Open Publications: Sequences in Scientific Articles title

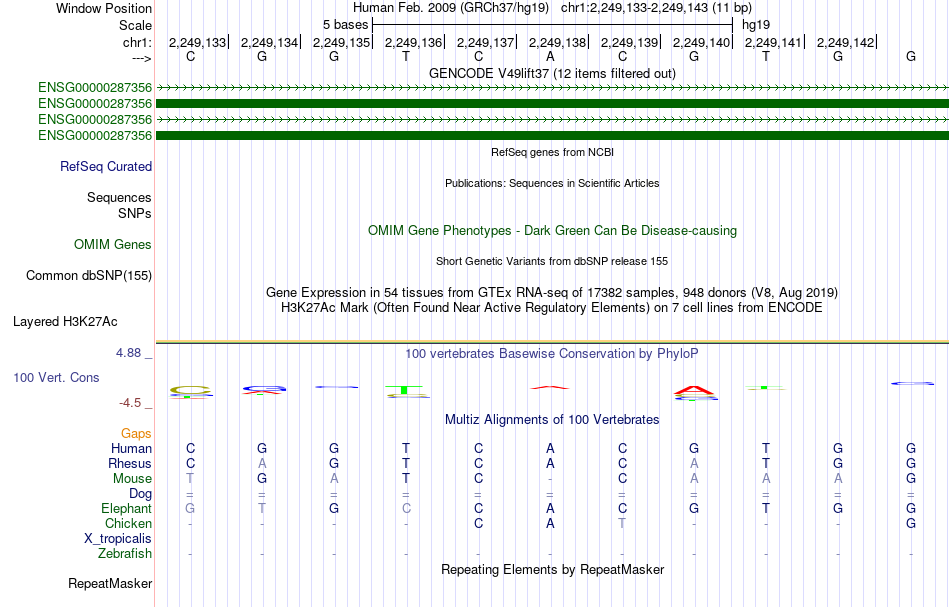click(552, 183)
